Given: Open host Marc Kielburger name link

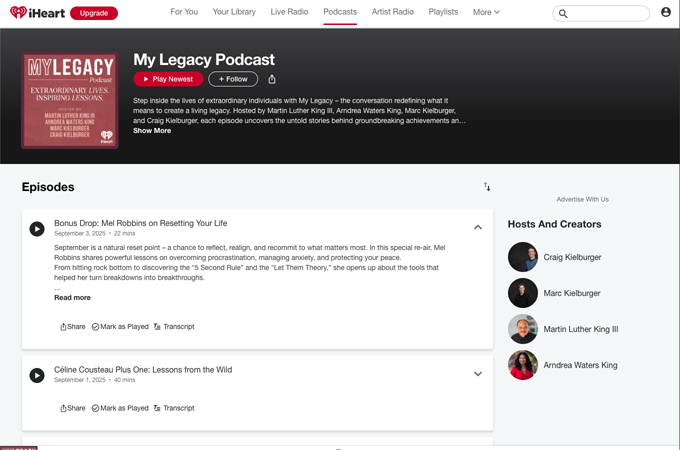Looking at the screenshot, I should pyautogui.click(x=572, y=293).
